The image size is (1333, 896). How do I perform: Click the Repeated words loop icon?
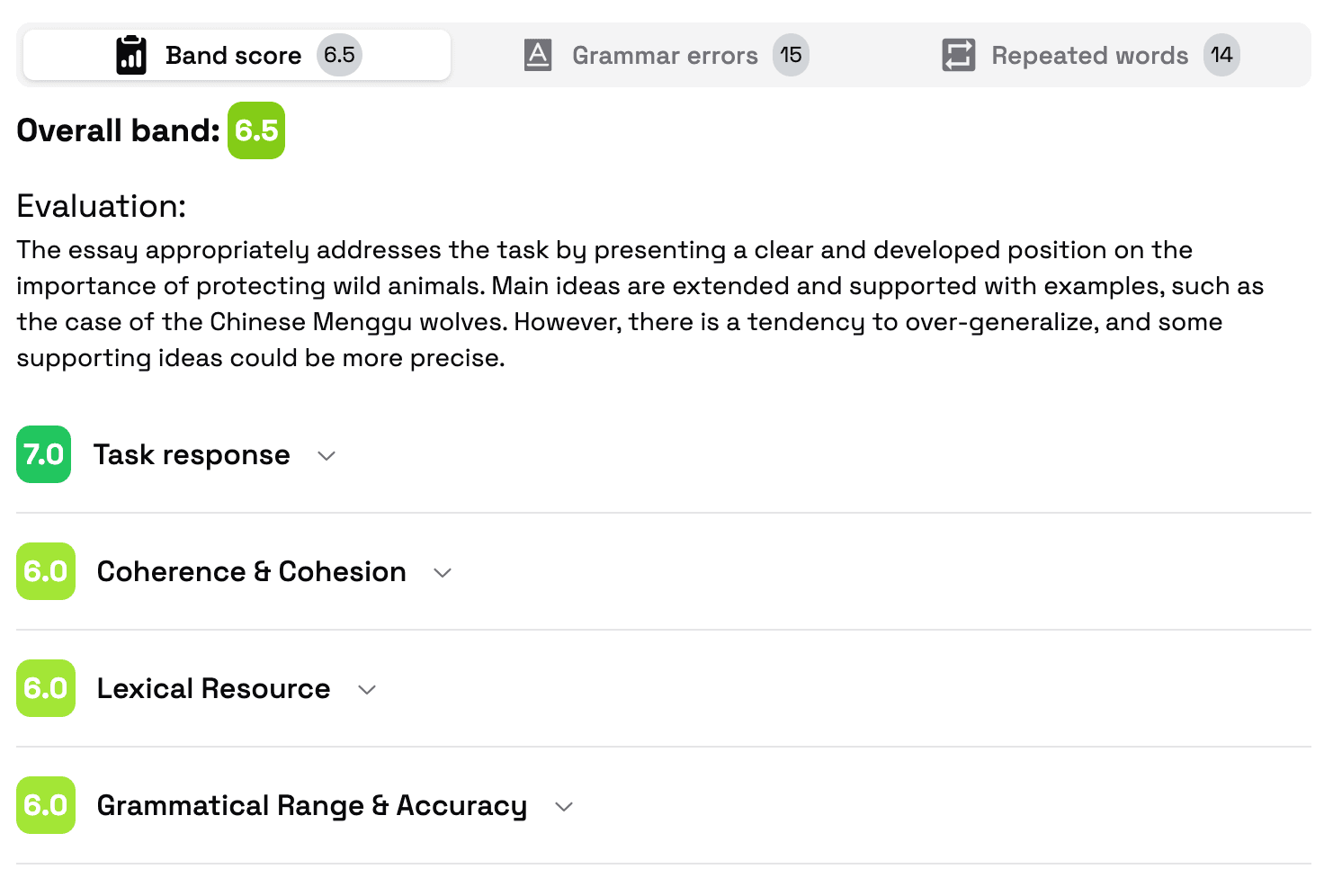pyautogui.click(x=958, y=55)
